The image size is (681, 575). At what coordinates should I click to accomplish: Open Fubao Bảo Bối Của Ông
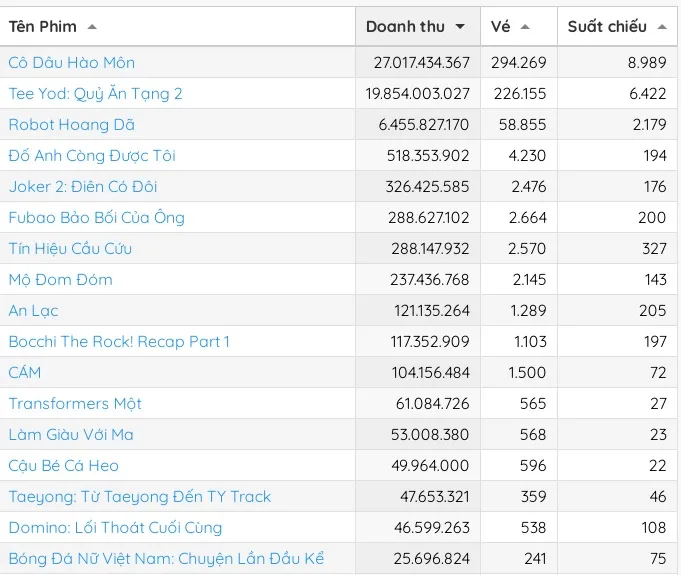[96, 217]
